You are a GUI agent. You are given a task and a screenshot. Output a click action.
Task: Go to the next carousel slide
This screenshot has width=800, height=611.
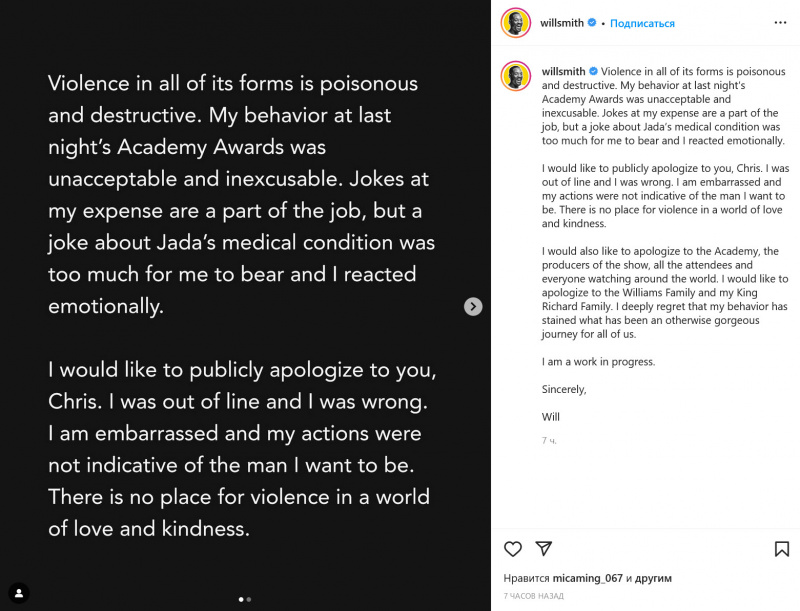pos(473,307)
